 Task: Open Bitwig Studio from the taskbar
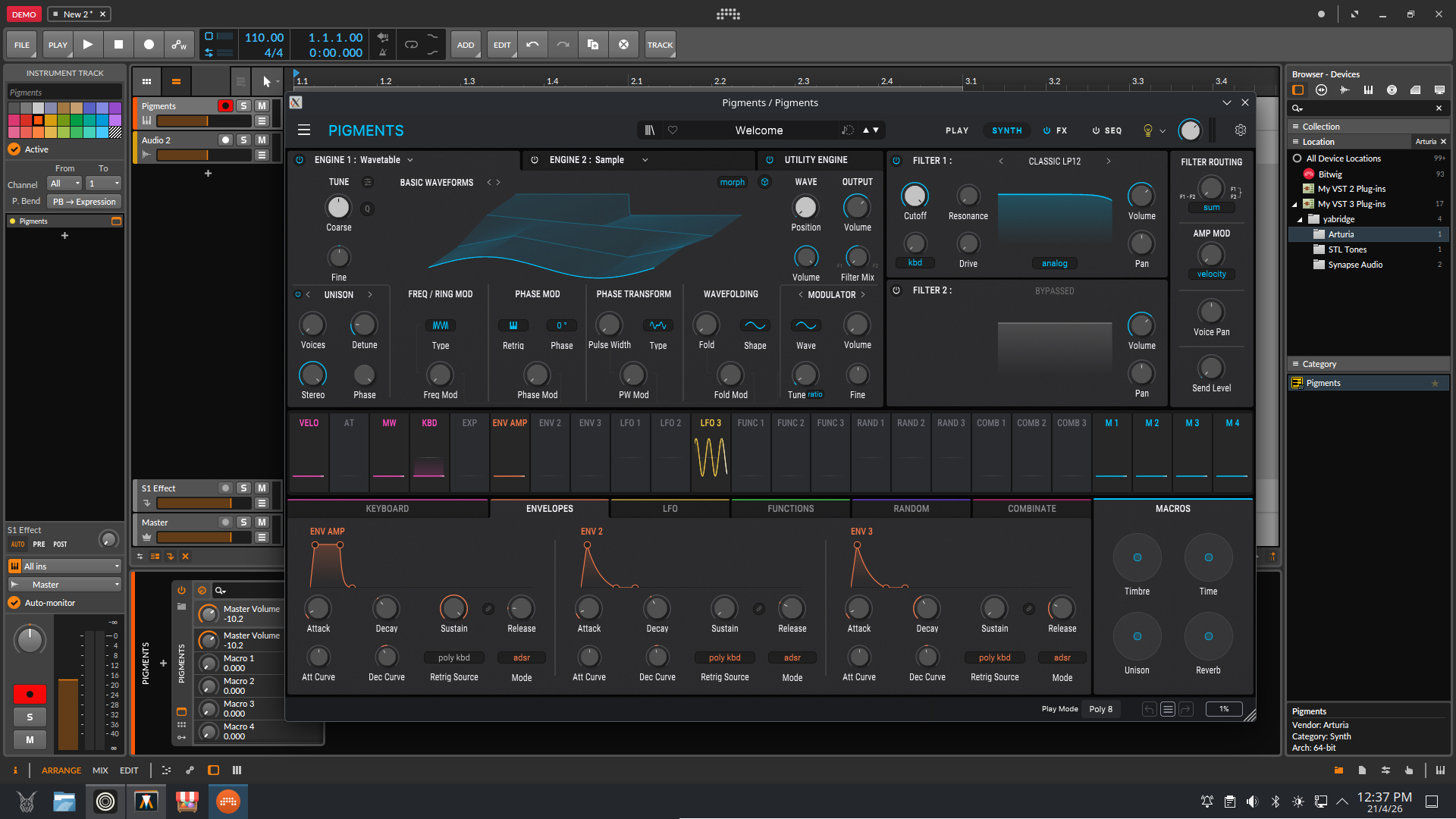228,801
